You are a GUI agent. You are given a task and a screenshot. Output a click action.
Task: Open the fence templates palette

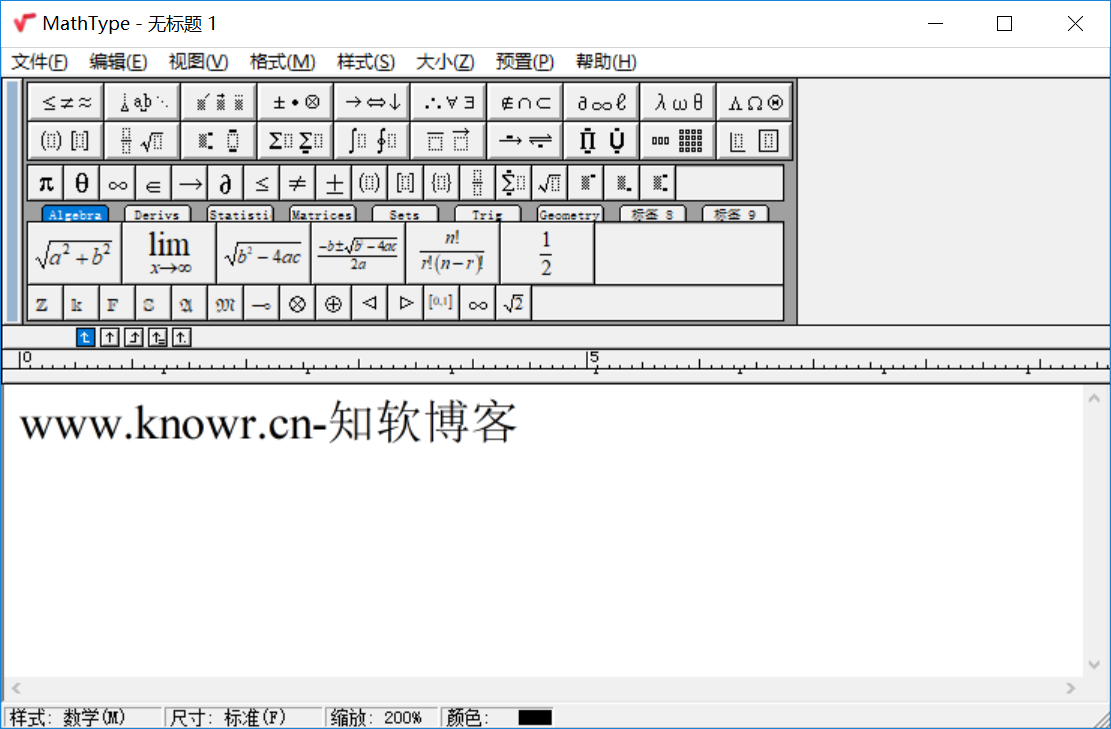click(67, 140)
